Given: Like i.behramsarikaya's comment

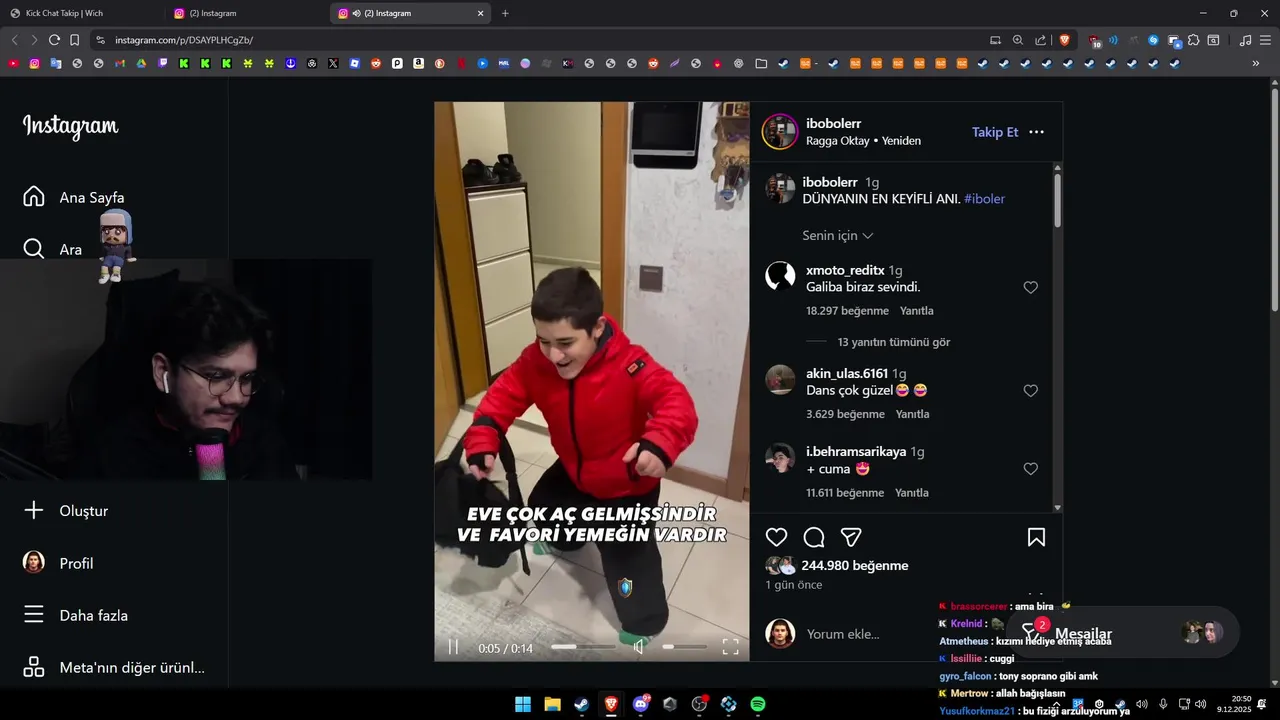Looking at the screenshot, I should 1031,468.
